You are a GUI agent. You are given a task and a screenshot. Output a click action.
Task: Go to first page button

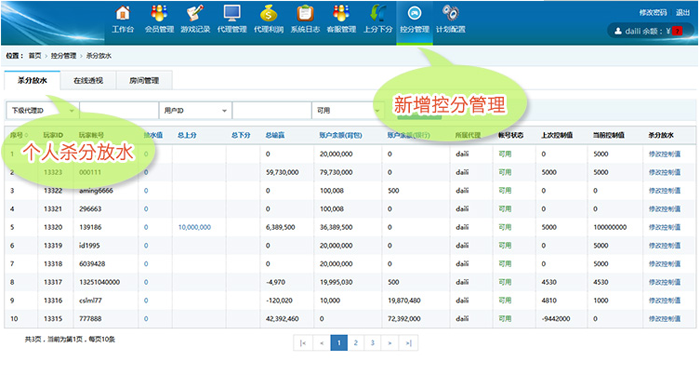[x=303, y=343]
